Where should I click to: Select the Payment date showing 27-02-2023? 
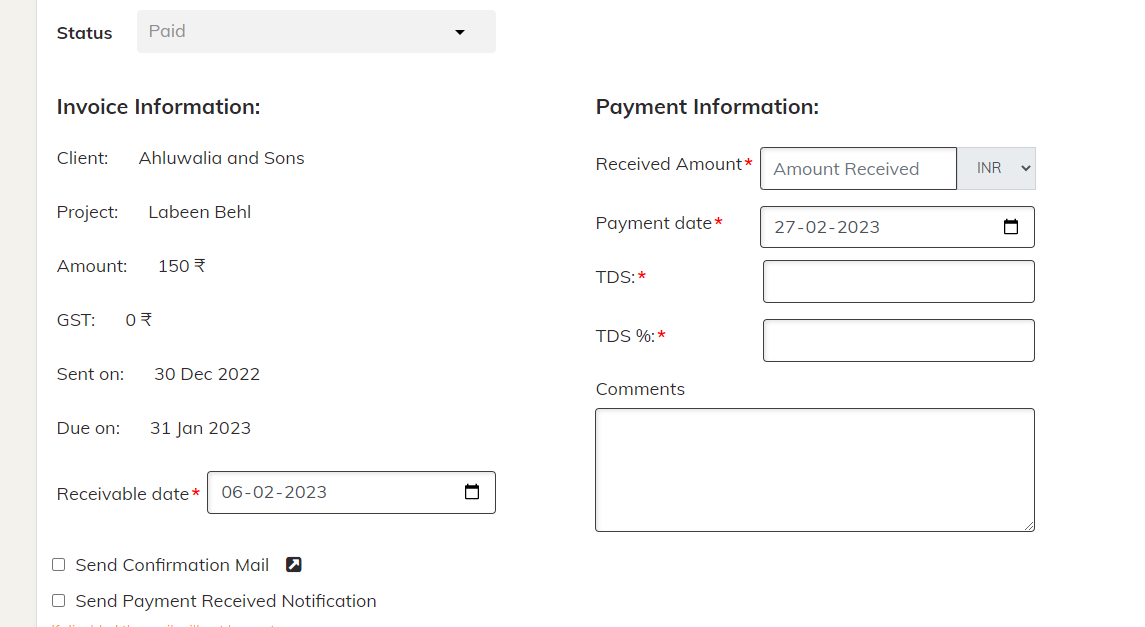point(880,227)
